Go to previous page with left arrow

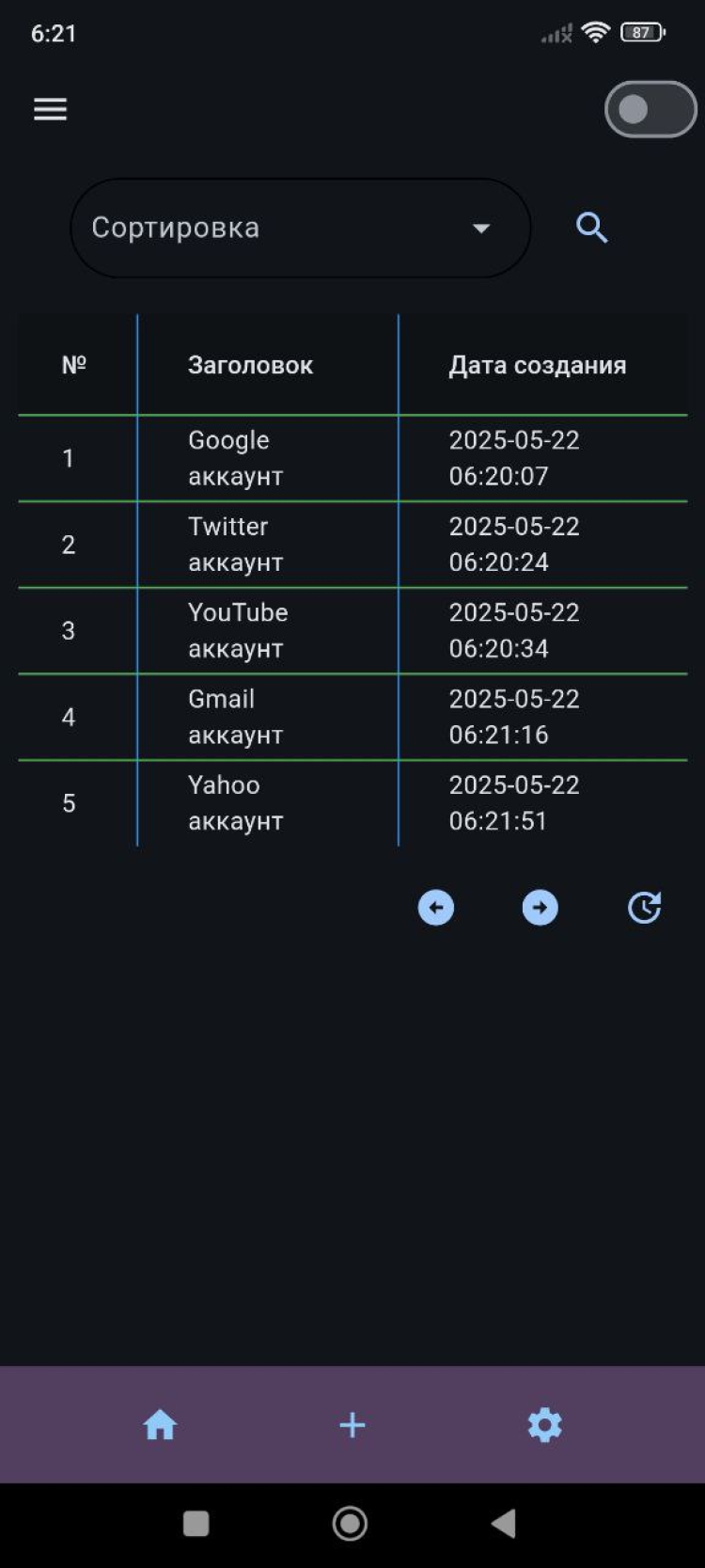click(x=436, y=908)
